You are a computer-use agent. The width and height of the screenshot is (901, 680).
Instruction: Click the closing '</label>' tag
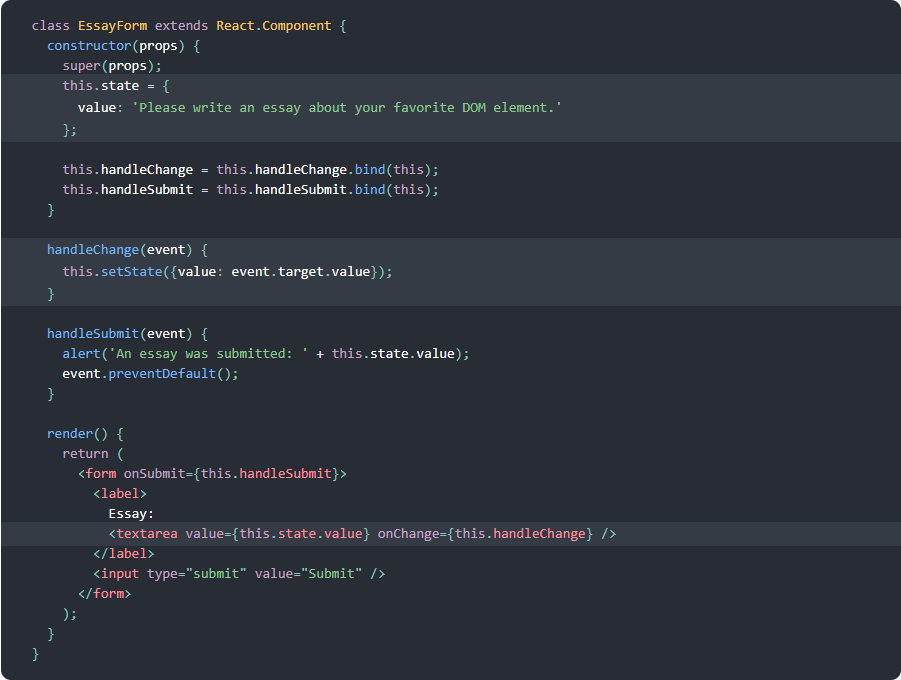(124, 554)
